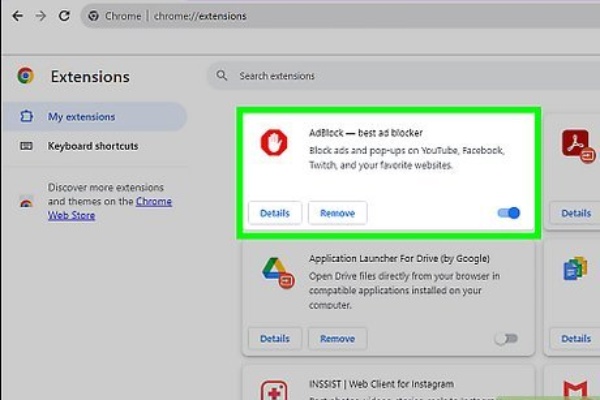The image size is (600, 400).
Task: Open Details for Application Launcher For Drive
Action: click(x=275, y=338)
